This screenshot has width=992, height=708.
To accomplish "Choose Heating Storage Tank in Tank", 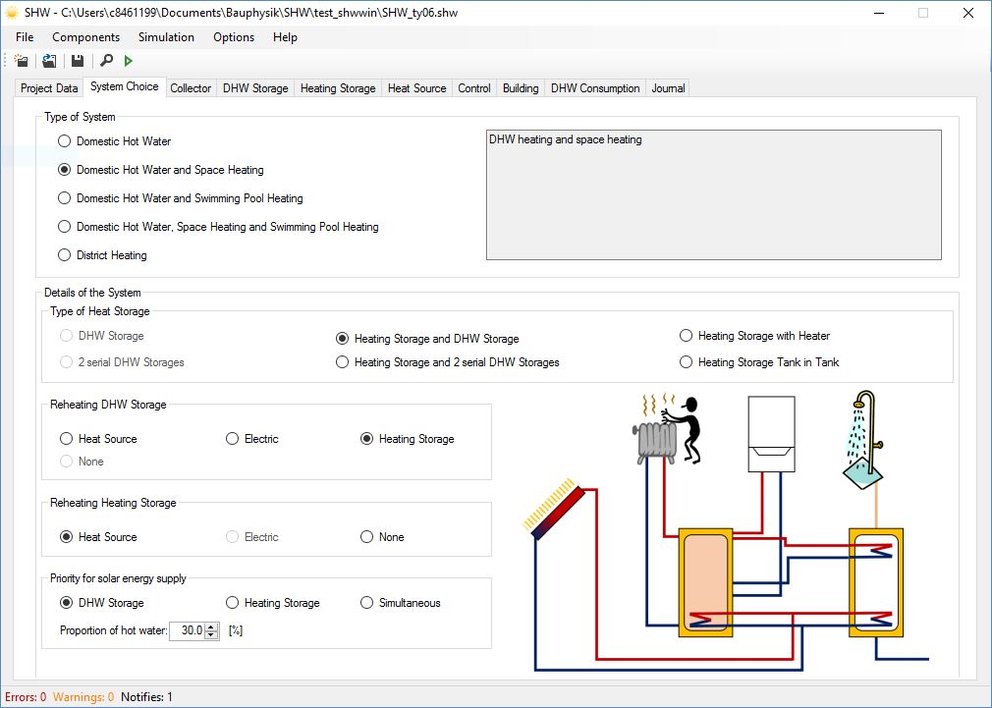I will [686, 362].
